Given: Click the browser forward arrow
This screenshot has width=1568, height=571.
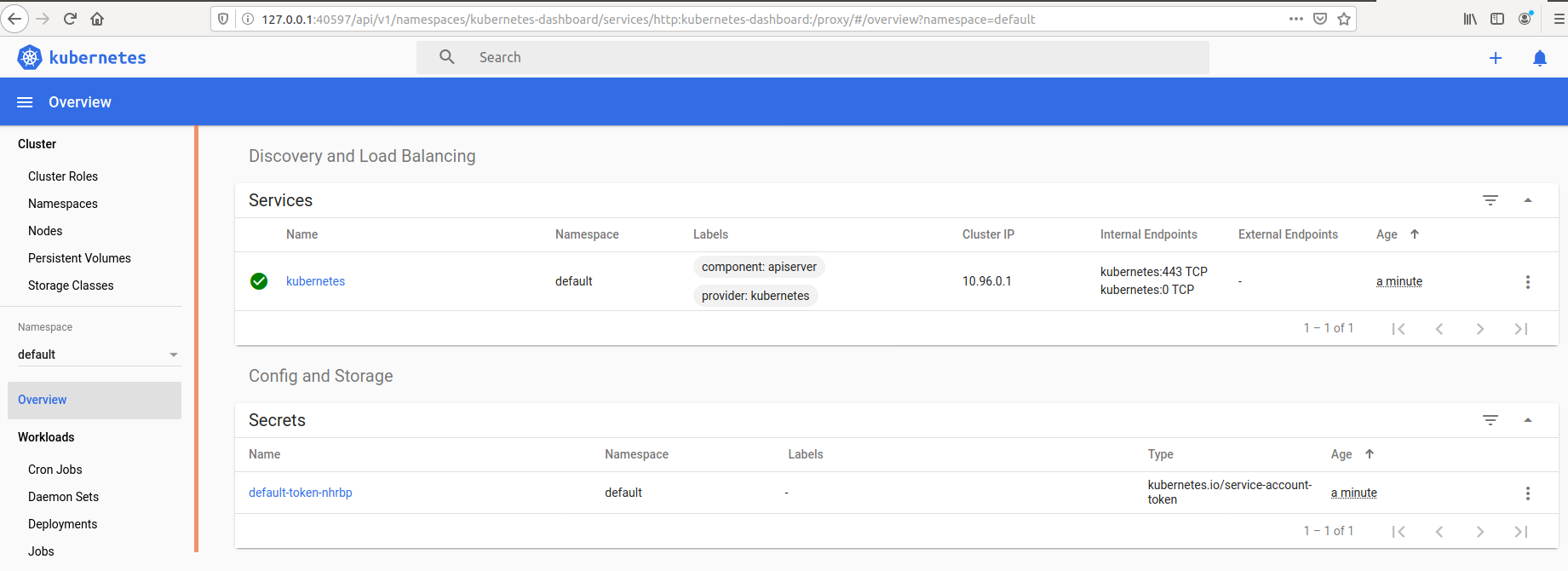Looking at the screenshot, I should [43, 19].
